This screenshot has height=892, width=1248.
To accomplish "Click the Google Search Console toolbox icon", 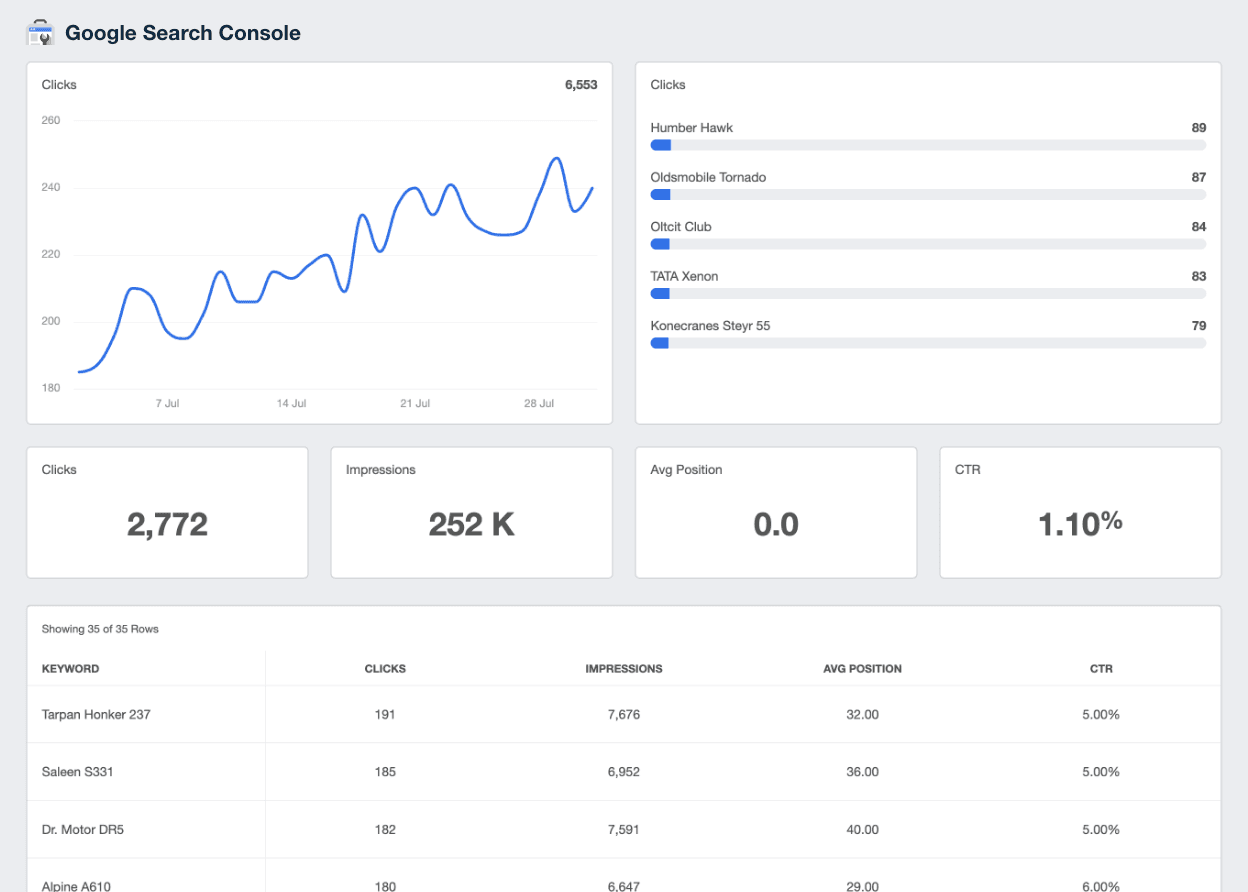I will point(39,31).
